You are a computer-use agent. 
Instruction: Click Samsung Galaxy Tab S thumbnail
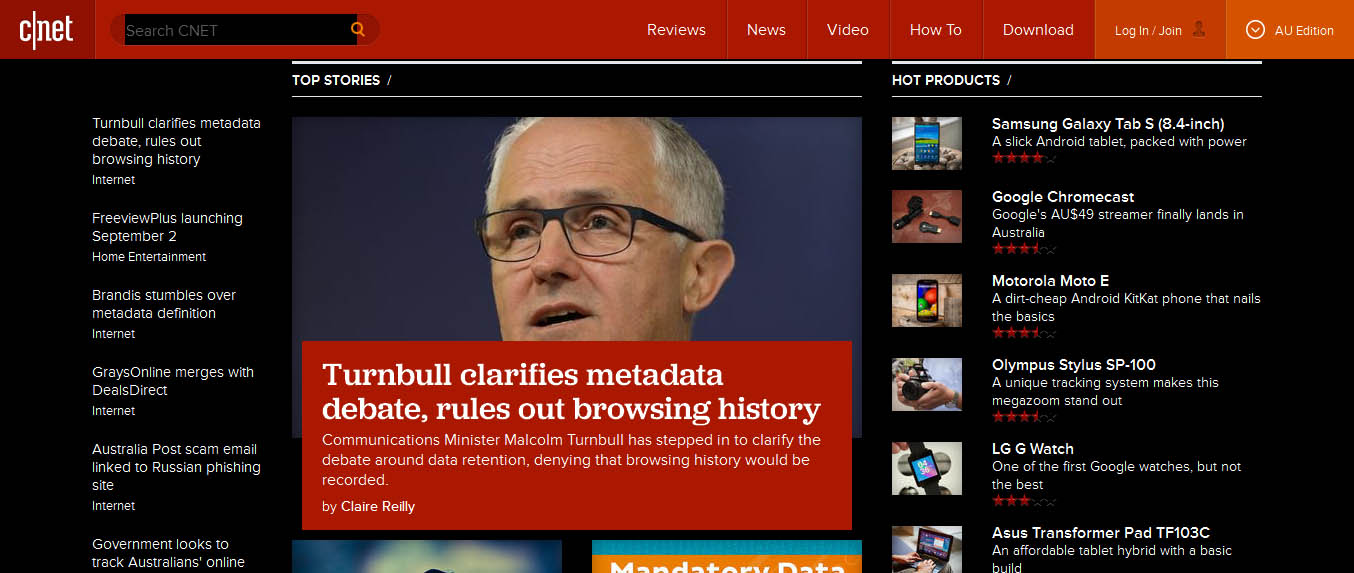(x=927, y=143)
